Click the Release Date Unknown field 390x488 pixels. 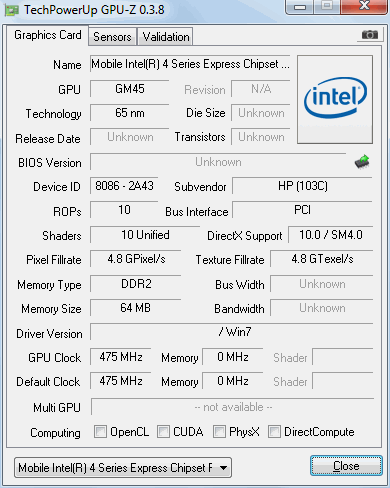(x=130, y=137)
